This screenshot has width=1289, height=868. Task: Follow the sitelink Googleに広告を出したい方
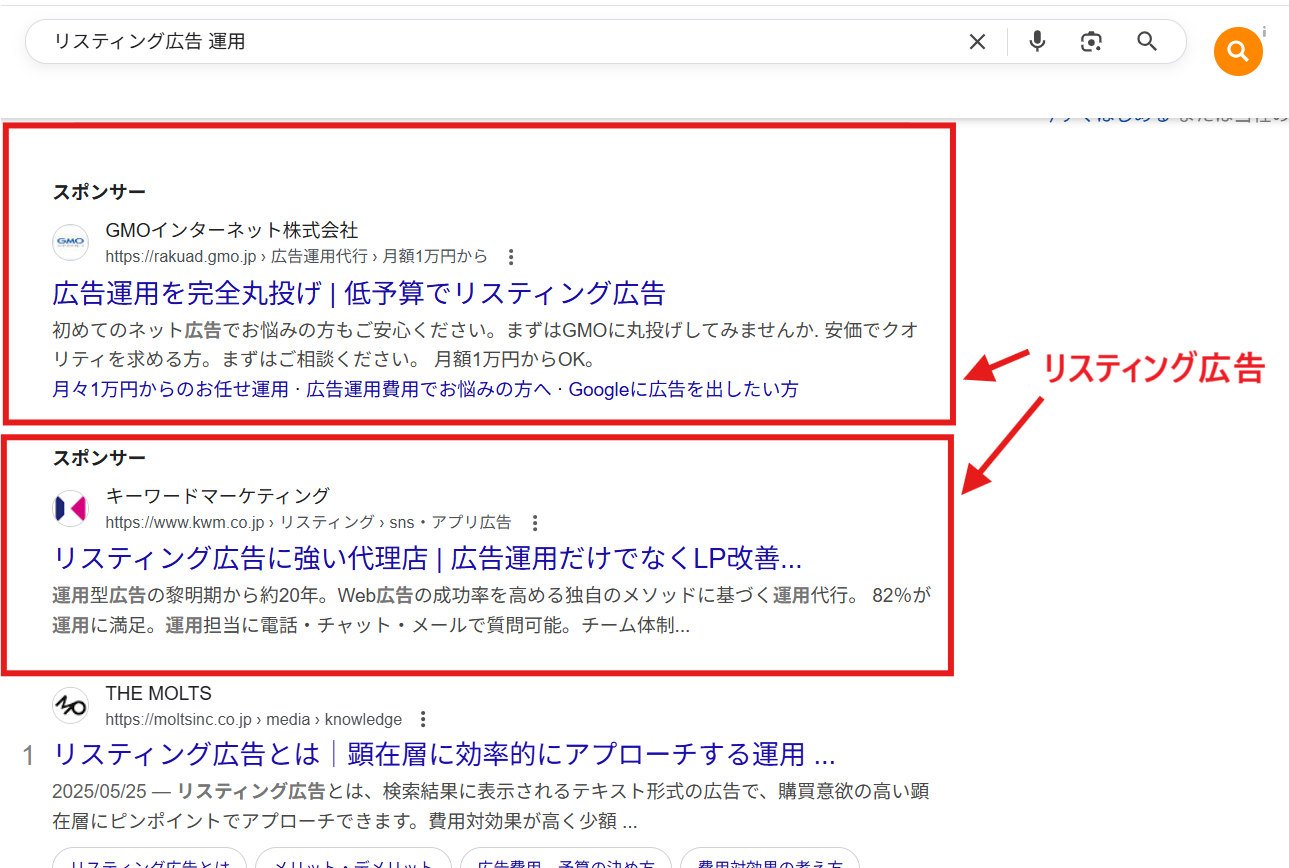coord(683,390)
